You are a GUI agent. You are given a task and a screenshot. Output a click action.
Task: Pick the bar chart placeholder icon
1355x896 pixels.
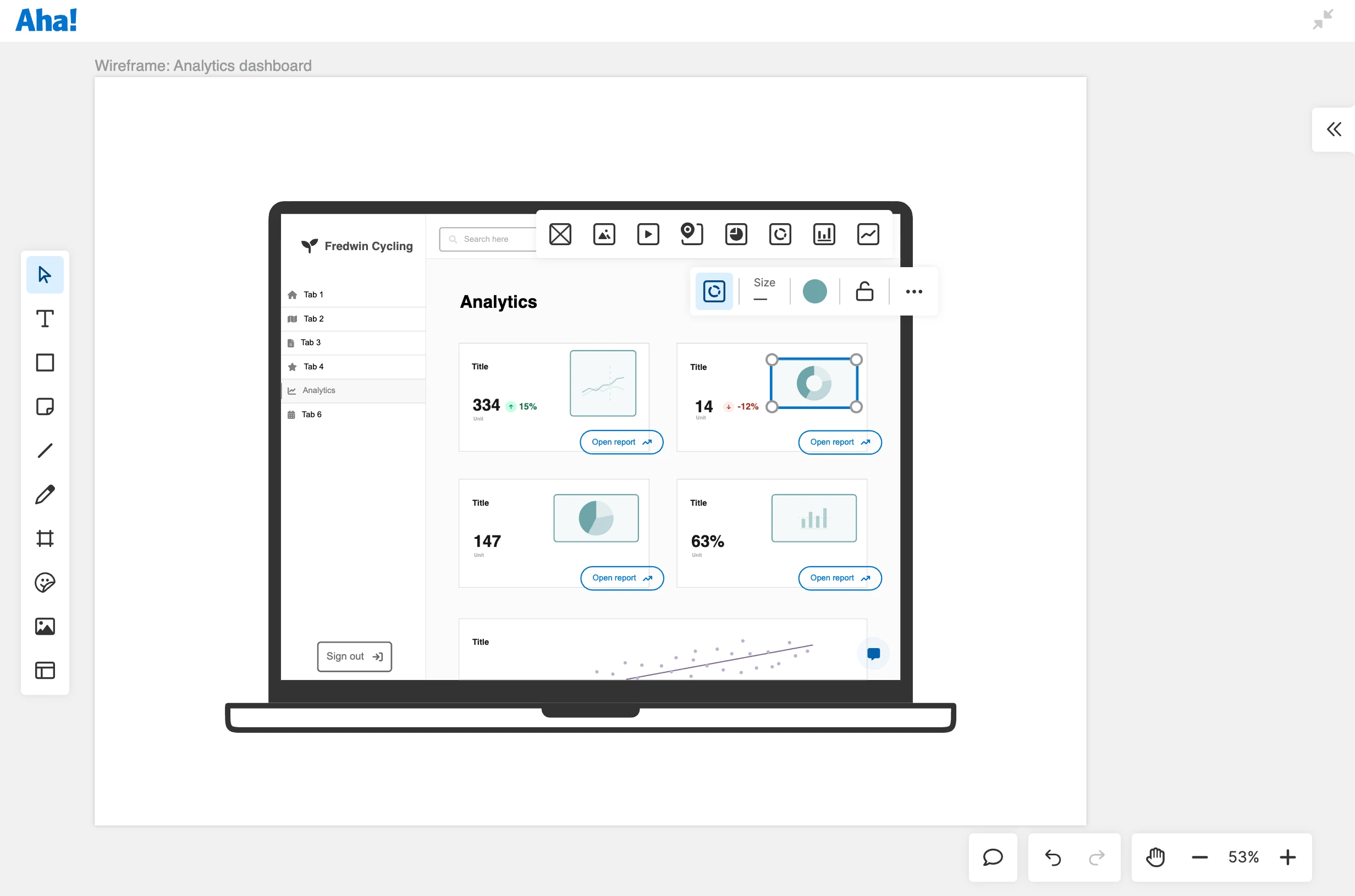click(x=824, y=234)
